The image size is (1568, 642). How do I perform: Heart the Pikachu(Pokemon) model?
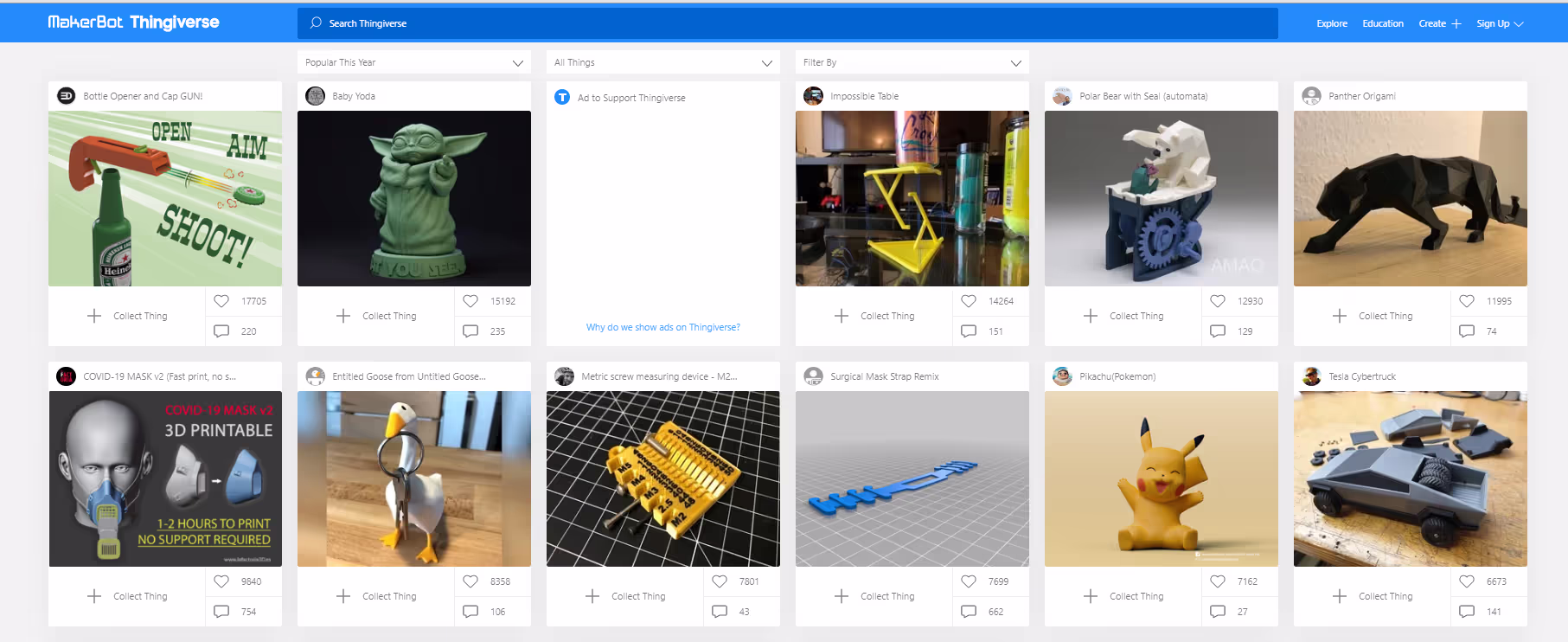click(x=1218, y=581)
